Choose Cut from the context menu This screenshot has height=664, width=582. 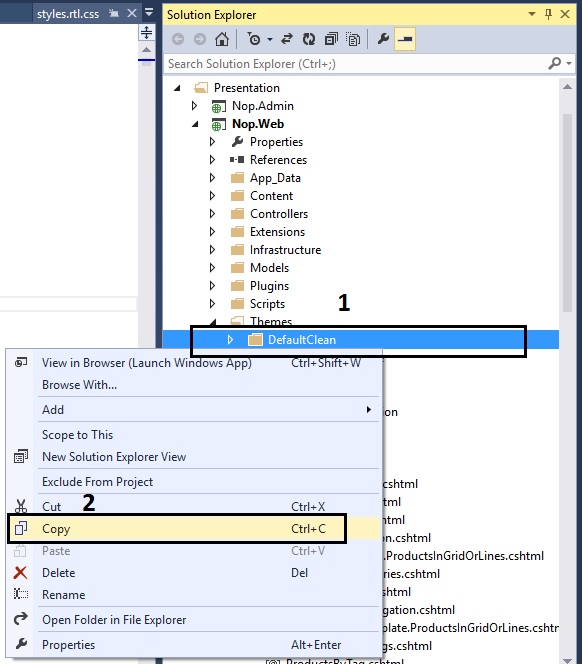pyautogui.click(x=194, y=507)
